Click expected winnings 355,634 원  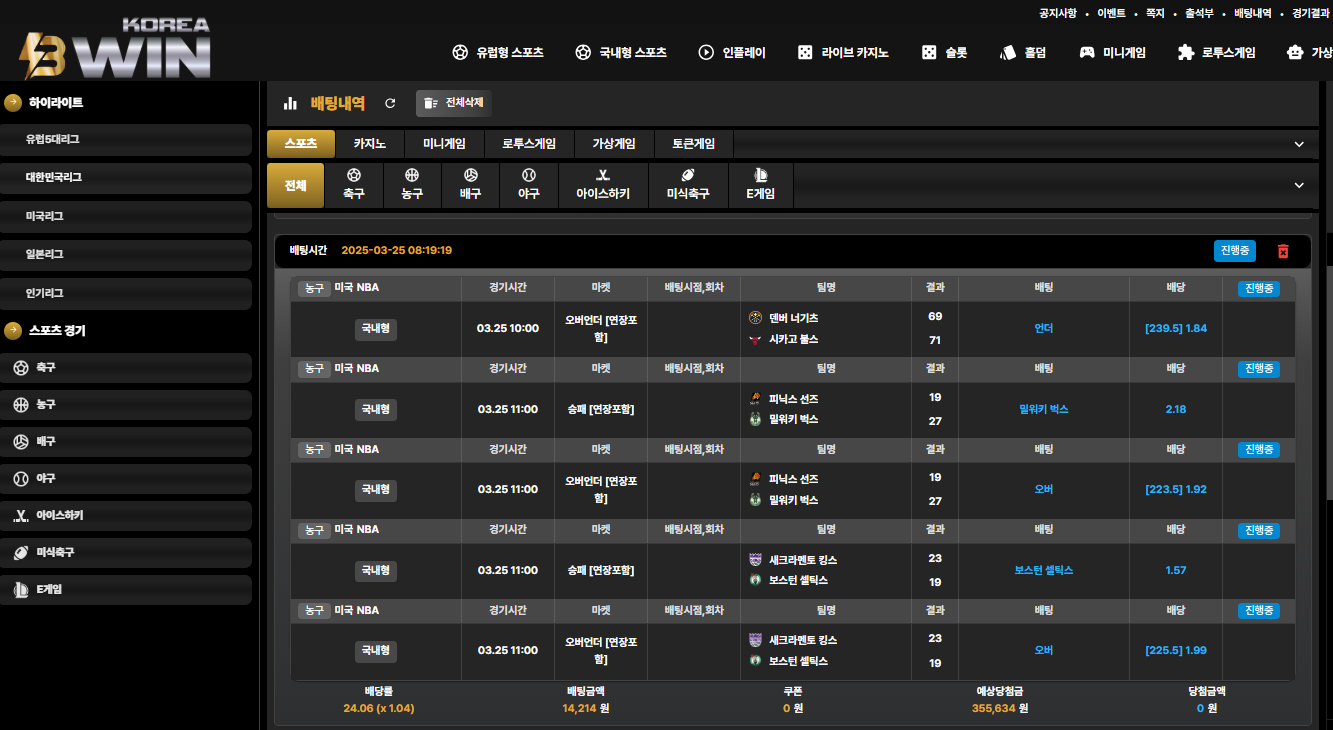1000,708
